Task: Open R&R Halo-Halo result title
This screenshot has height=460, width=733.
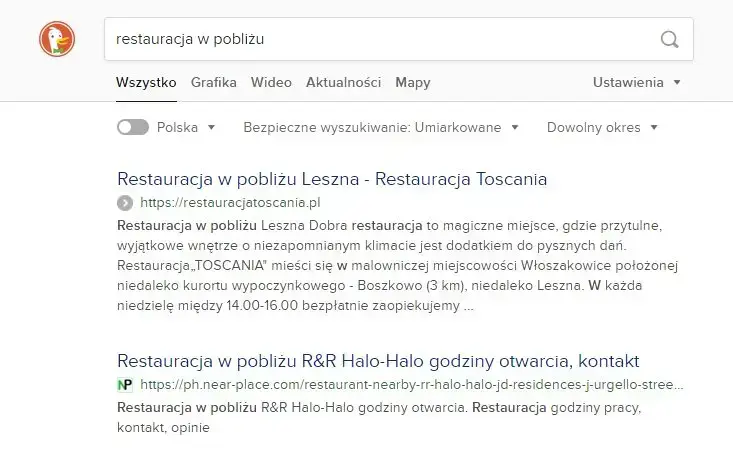Action: [x=378, y=360]
